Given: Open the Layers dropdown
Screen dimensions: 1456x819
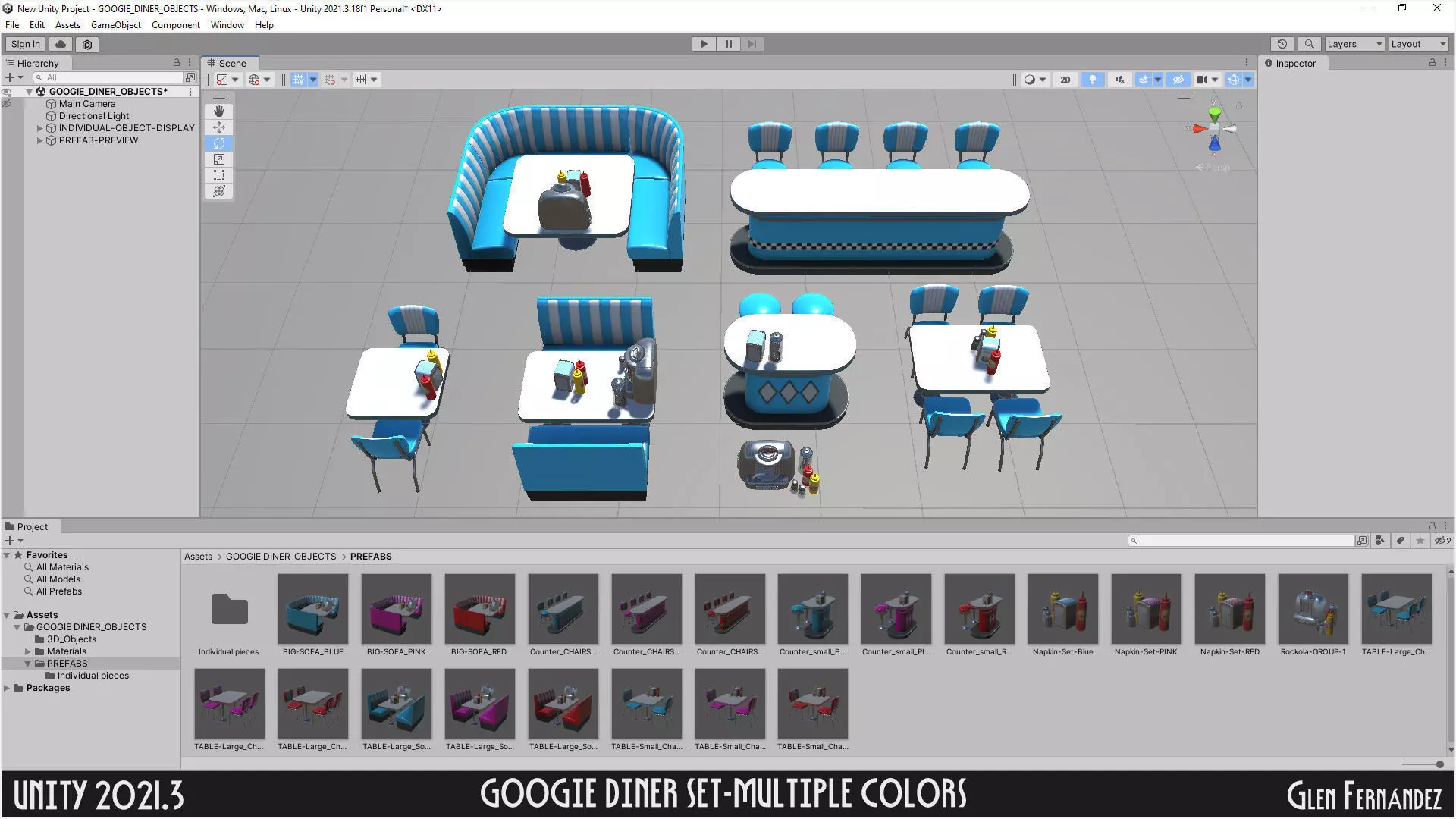Looking at the screenshot, I should 1355,44.
